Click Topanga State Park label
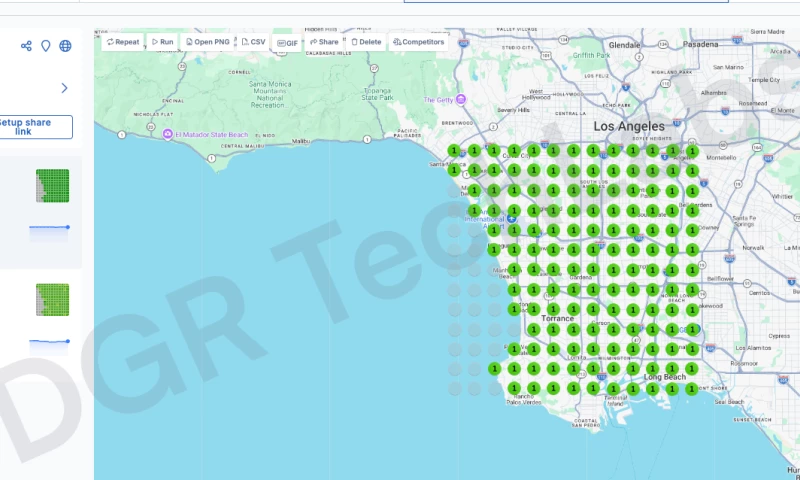The width and height of the screenshot is (800, 480). pyautogui.click(x=378, y=94)
